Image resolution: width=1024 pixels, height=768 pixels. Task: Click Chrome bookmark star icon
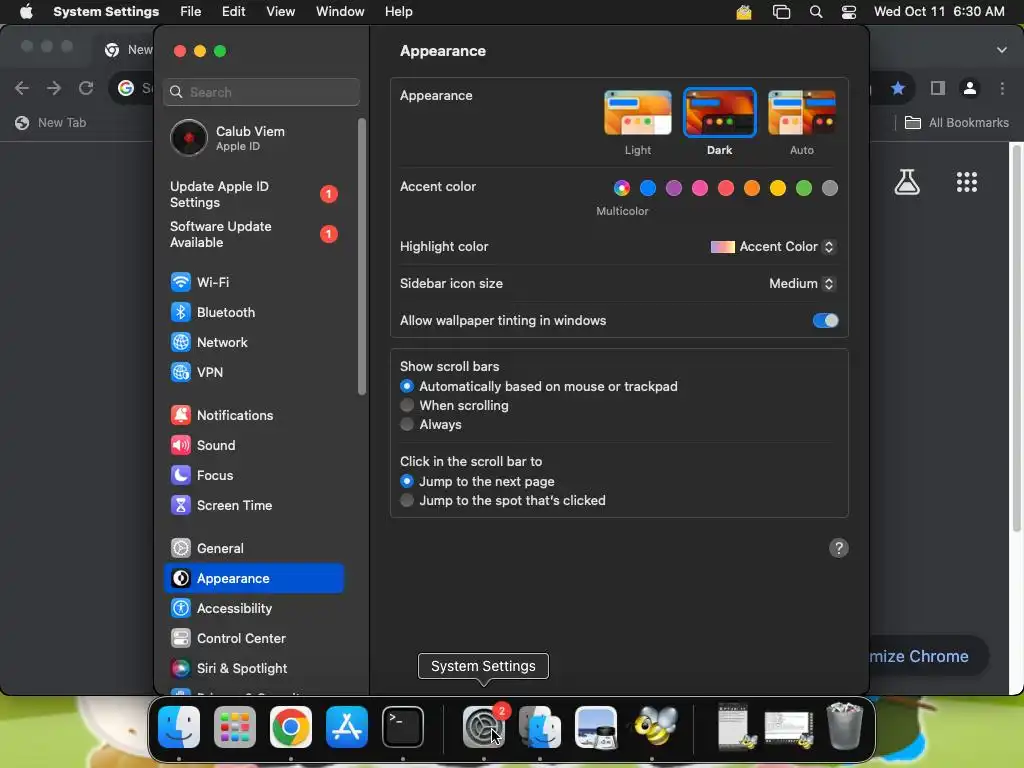[898, 88]
